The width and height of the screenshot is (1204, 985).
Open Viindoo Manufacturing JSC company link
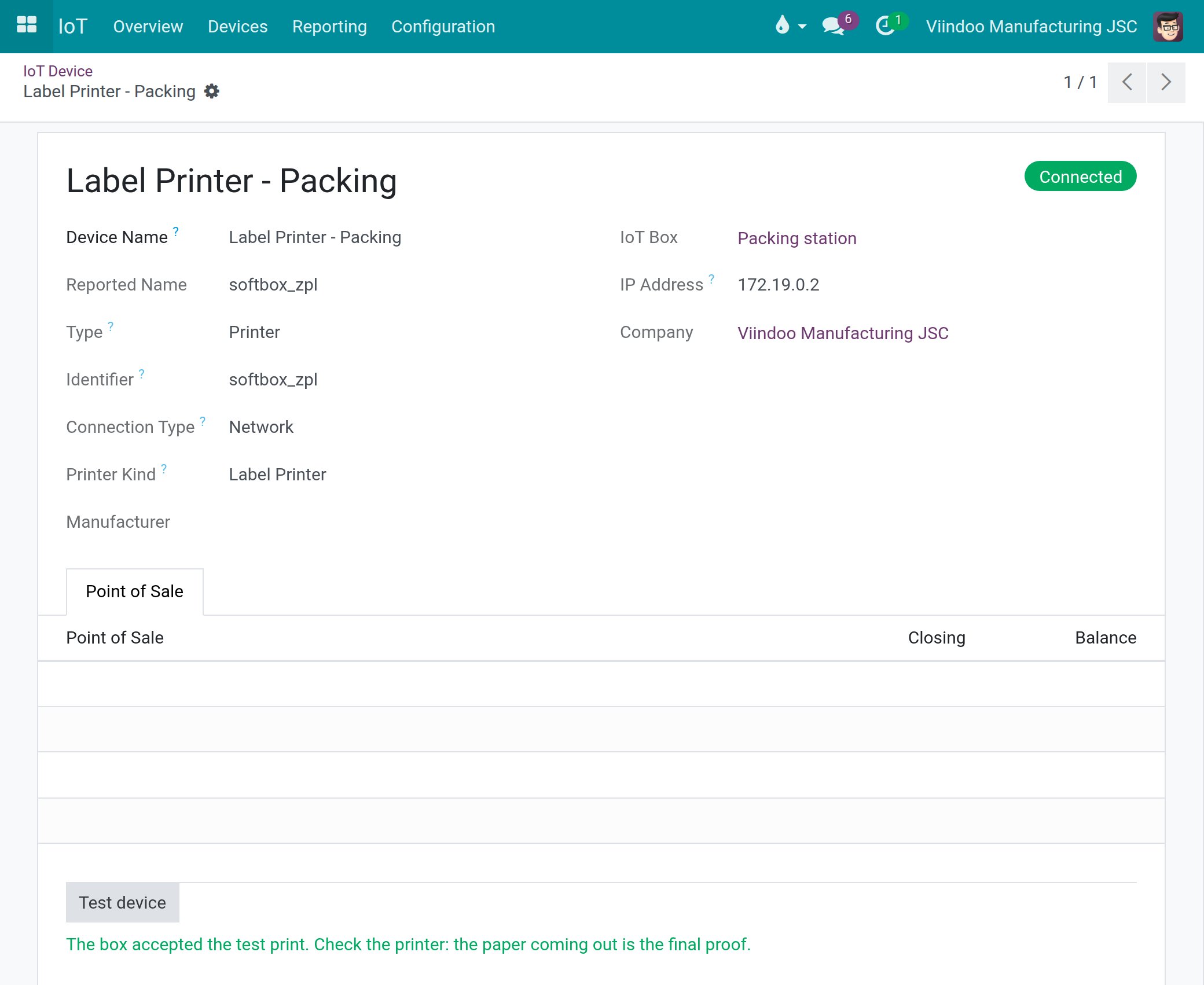coord(843,333)
